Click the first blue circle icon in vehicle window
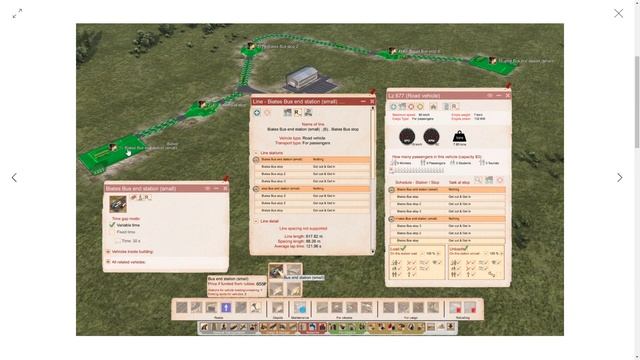The width and height of the screenshot is (640, 360). [393, 107]
